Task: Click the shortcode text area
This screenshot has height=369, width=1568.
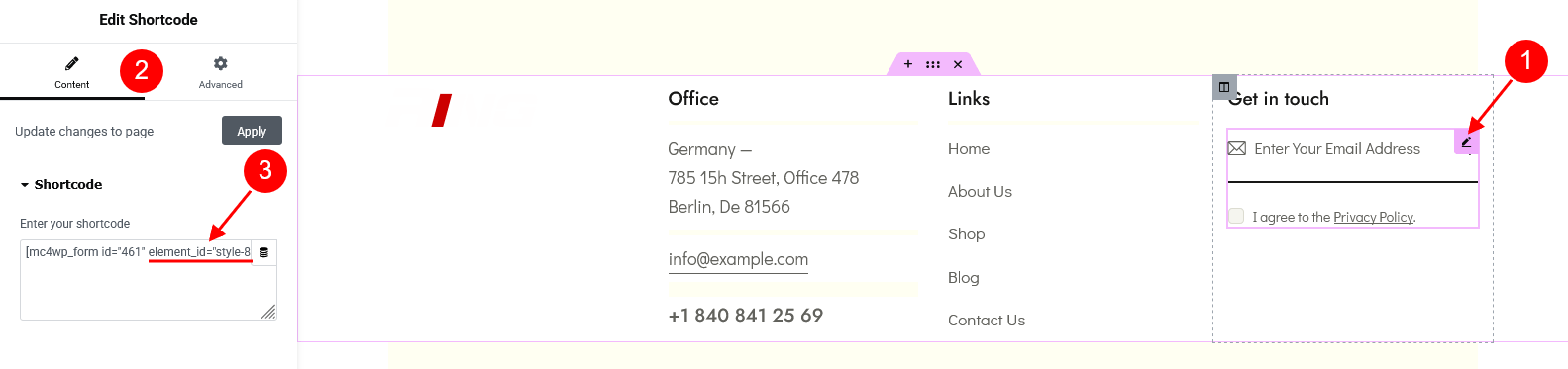Action: (149, 280)
